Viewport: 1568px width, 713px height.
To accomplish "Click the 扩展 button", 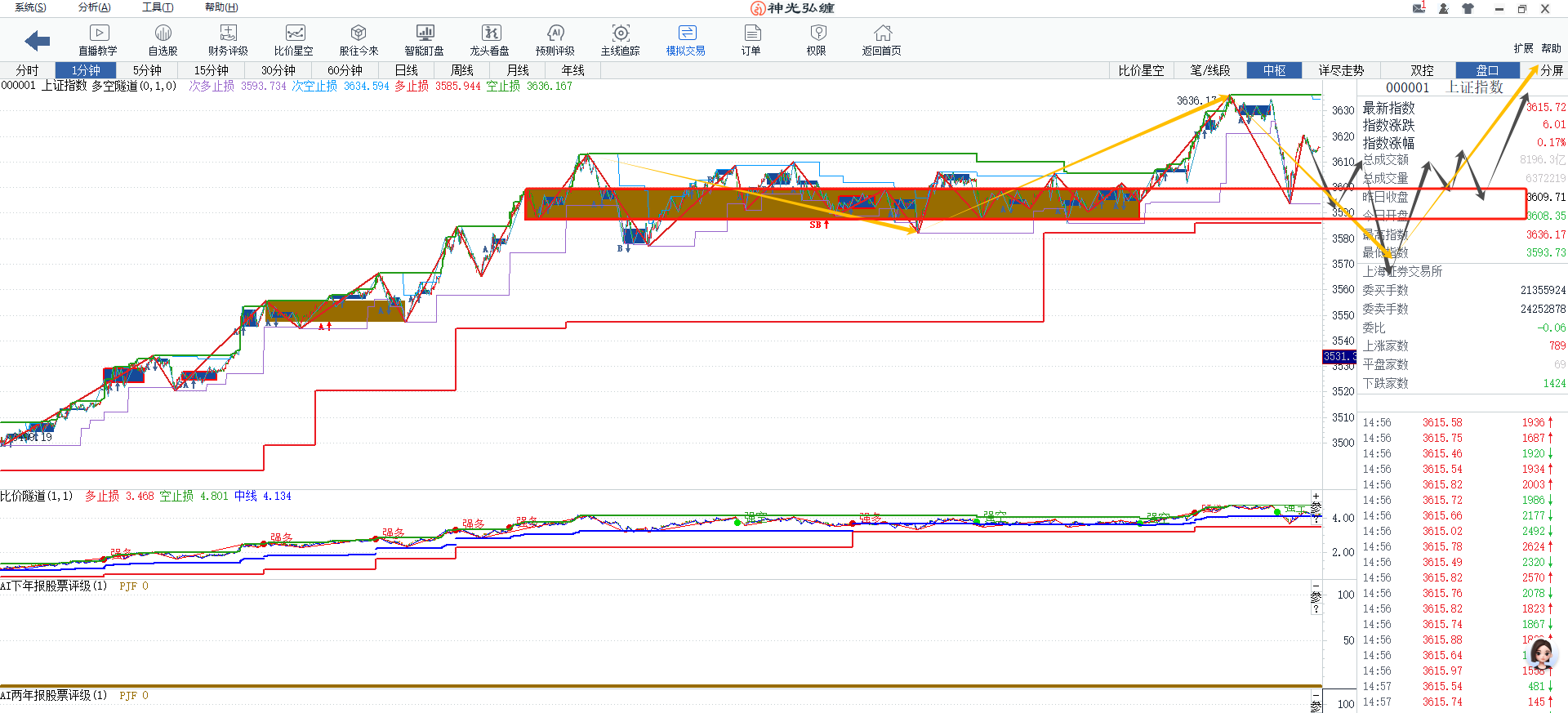I will tap(1523, 48).
